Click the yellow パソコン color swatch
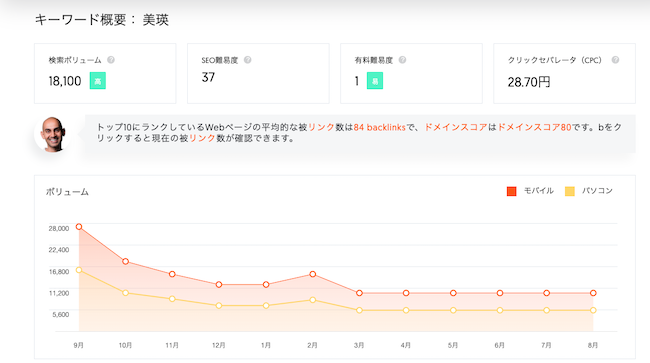Screen dimensions: 650x363 click(570, 191)
